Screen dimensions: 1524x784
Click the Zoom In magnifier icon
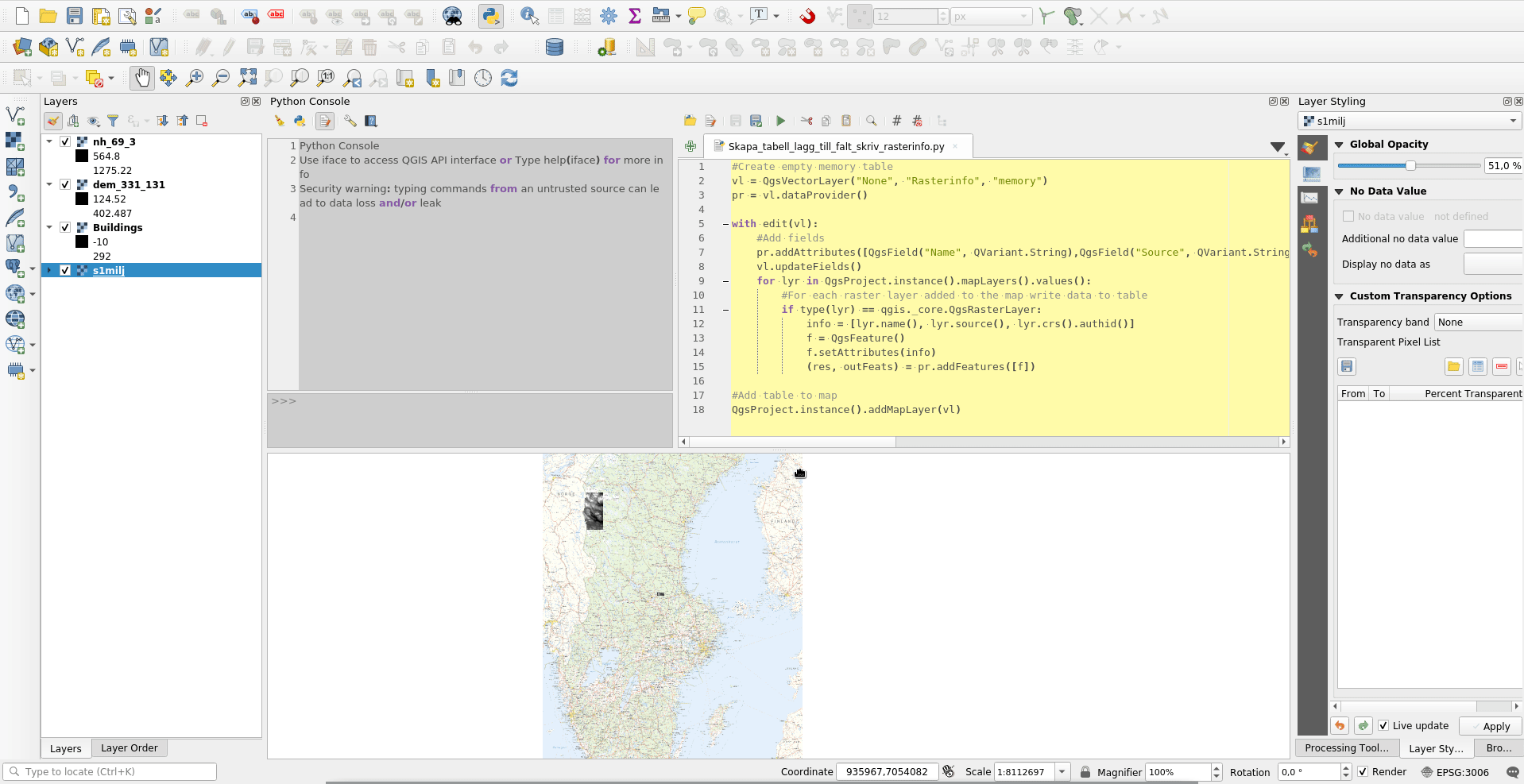(195, 78)
